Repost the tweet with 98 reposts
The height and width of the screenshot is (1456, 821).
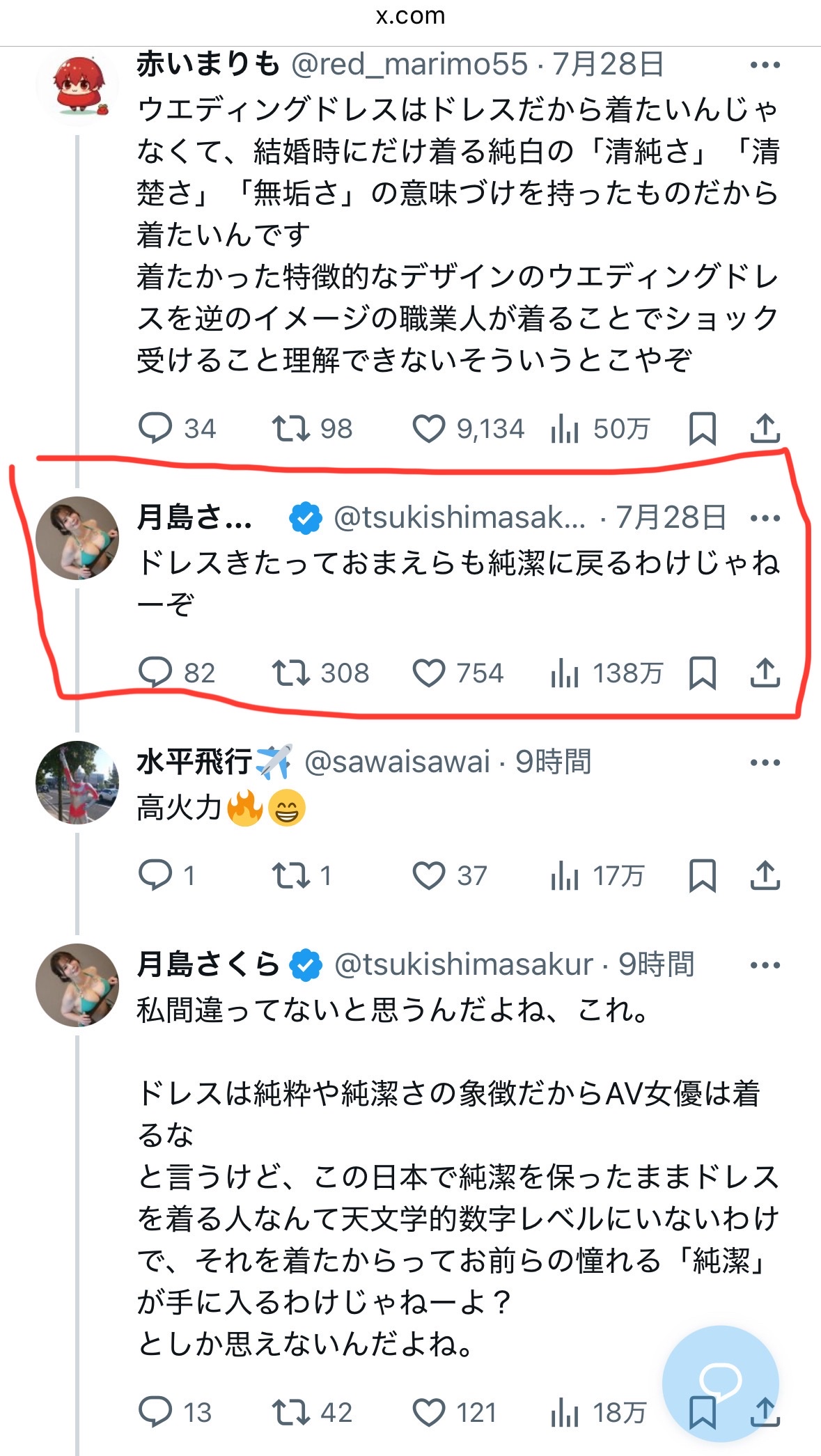[x=290, y=428]
